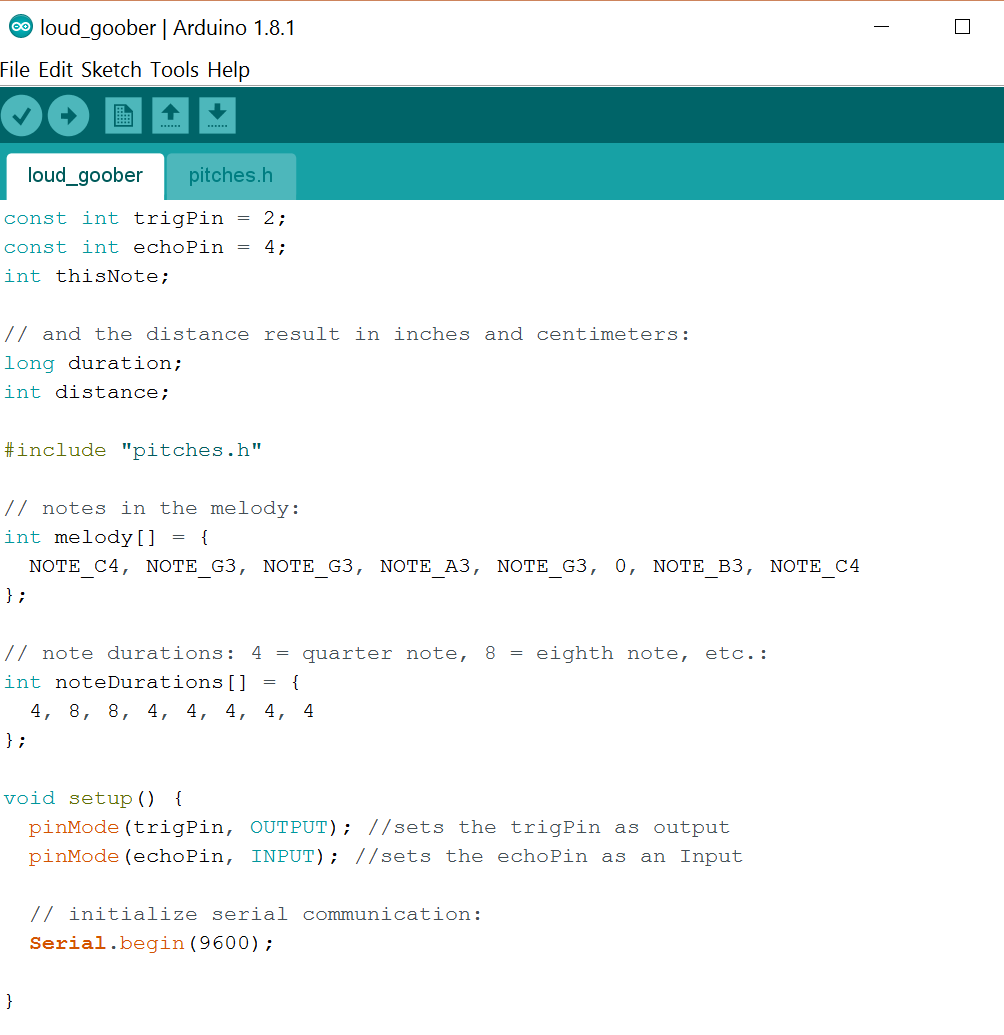The height and width of the screenshot is (1035, 1004).
Task: Click the first NOTE_C4 in melody array
Action: 75,567
